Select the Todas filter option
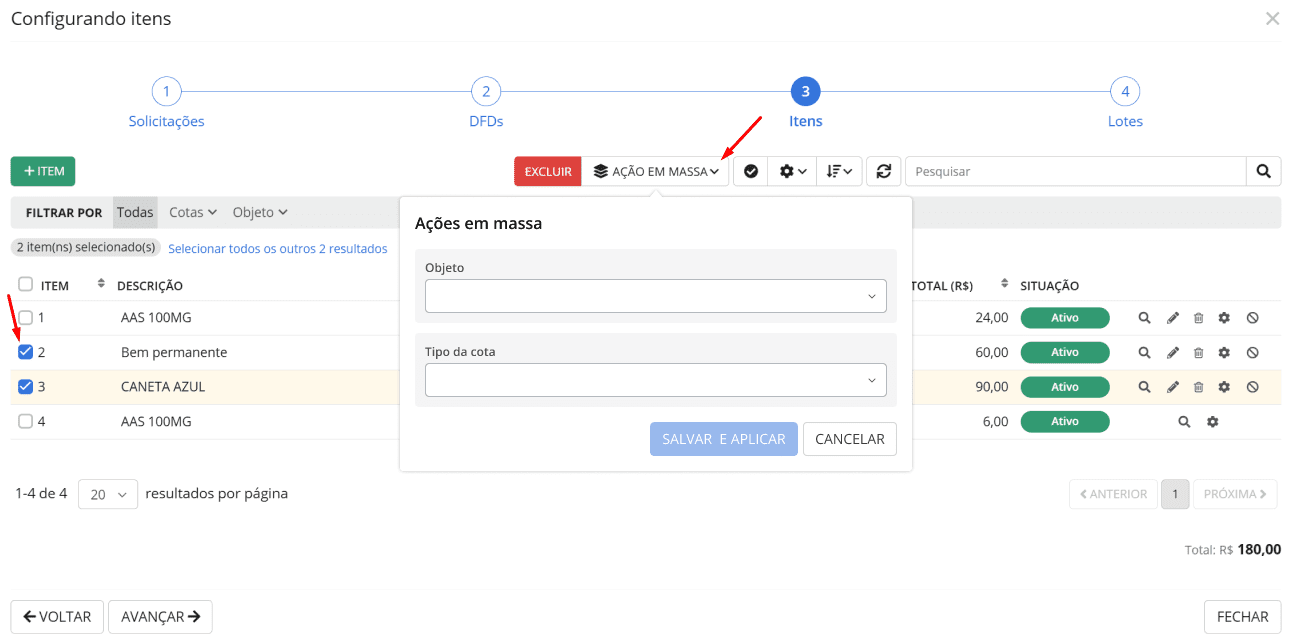This screenshot has height=639, width=1293. pos(135,212)
